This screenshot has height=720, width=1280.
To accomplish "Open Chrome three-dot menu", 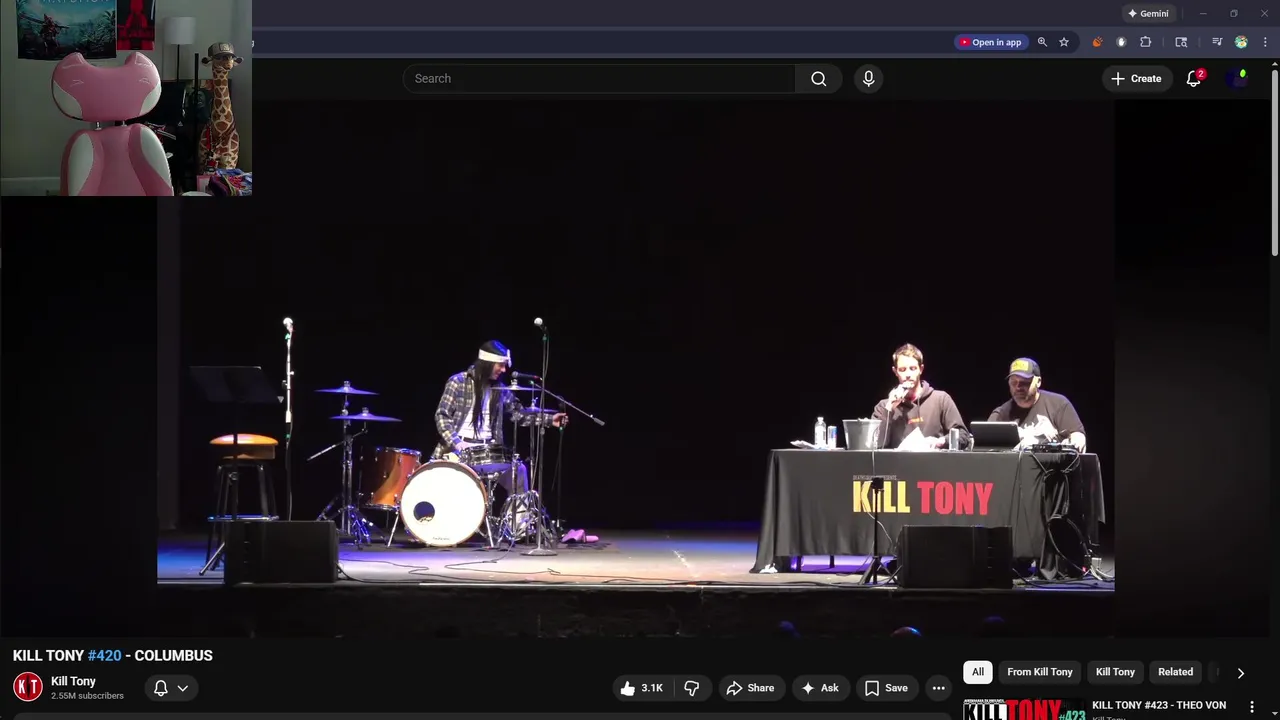I will pyautogui.click(x=1265, y=42).
